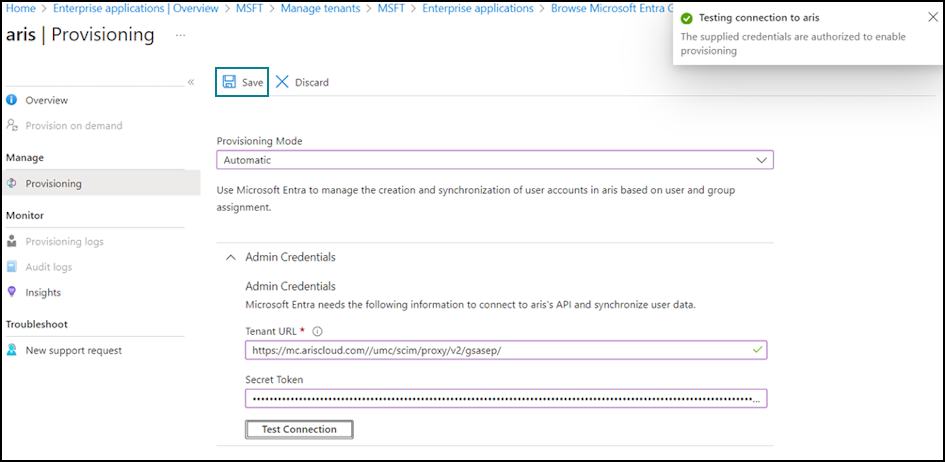This screenshot has height=462, width=945.
Task: Click the first MSFT breadcrumb
Action: tap(250, 8)
